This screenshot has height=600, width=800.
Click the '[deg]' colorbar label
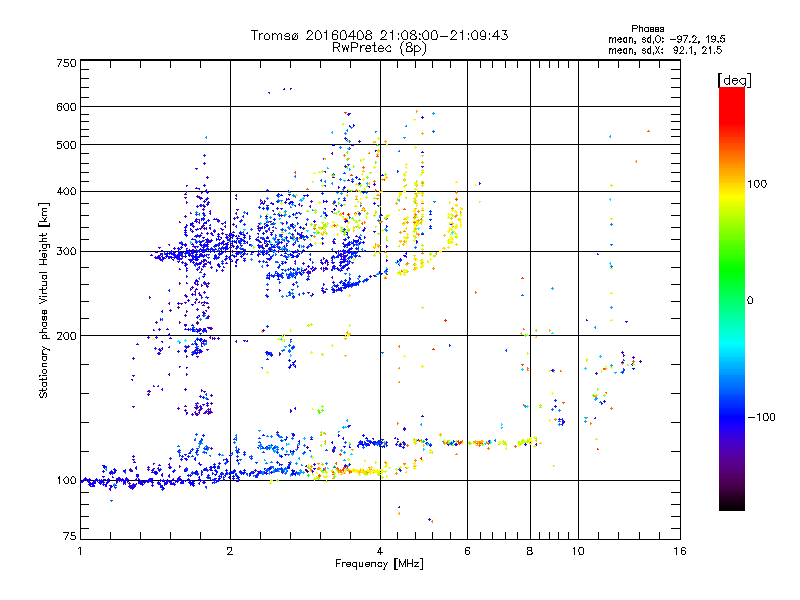(734, 80)
